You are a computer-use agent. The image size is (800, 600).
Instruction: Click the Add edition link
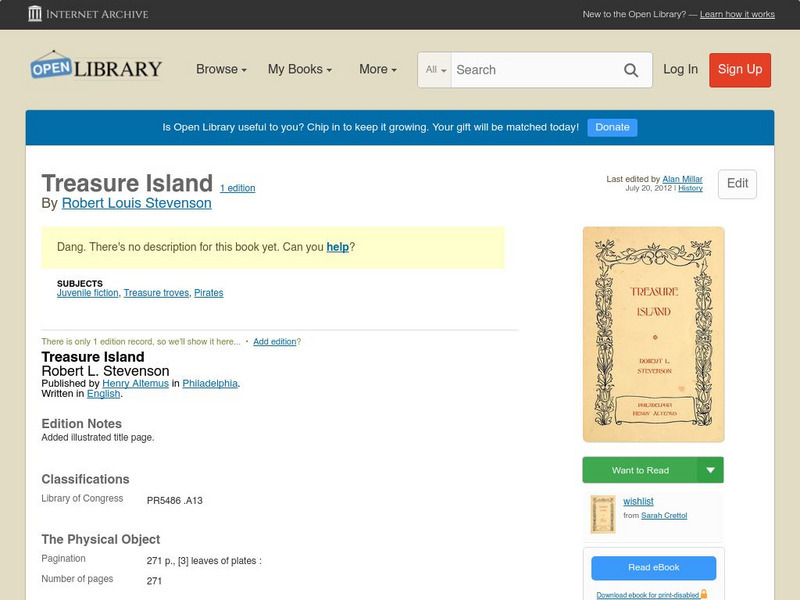275,342
